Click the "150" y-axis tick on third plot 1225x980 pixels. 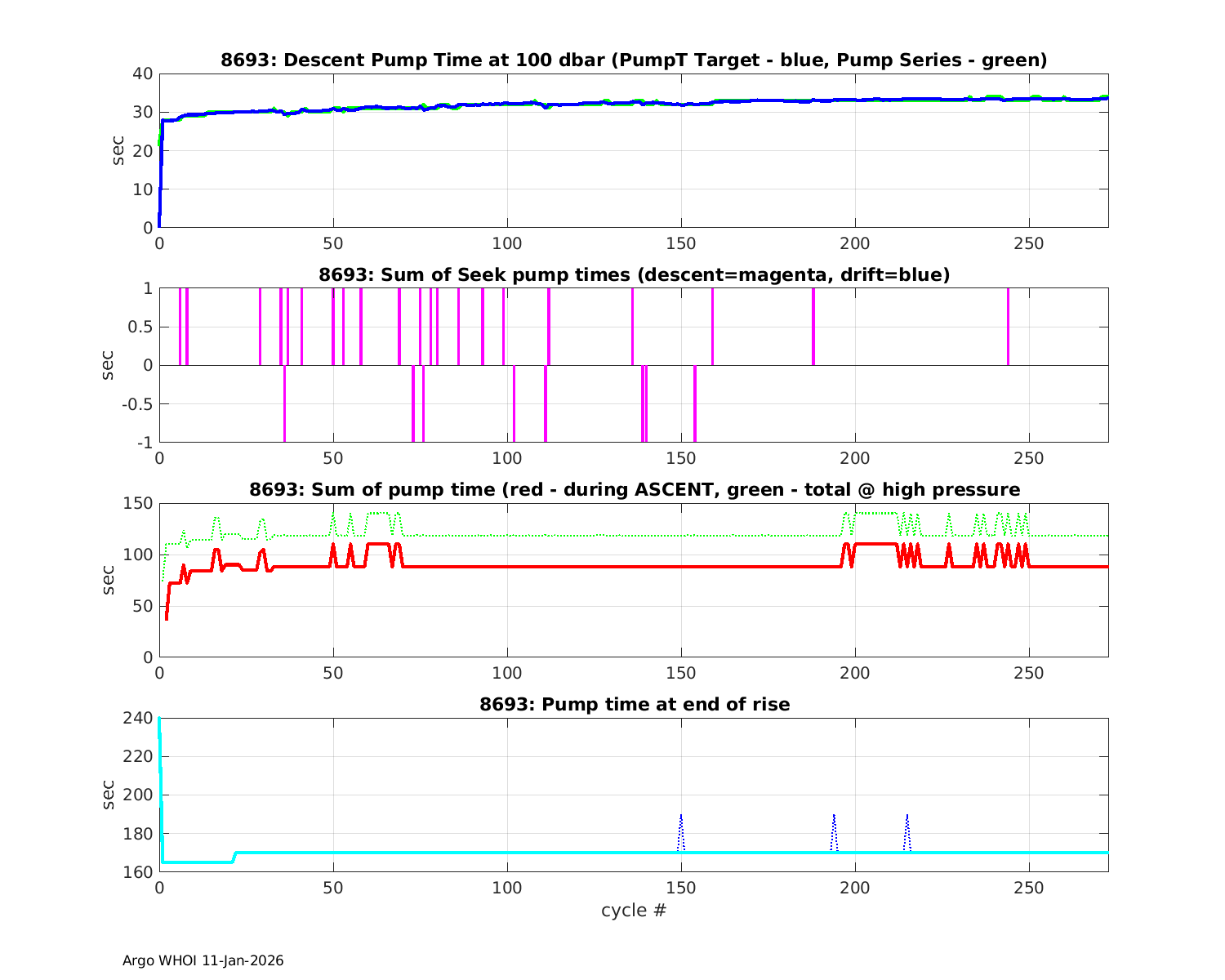pyautogui.click(x=139, y=504)
